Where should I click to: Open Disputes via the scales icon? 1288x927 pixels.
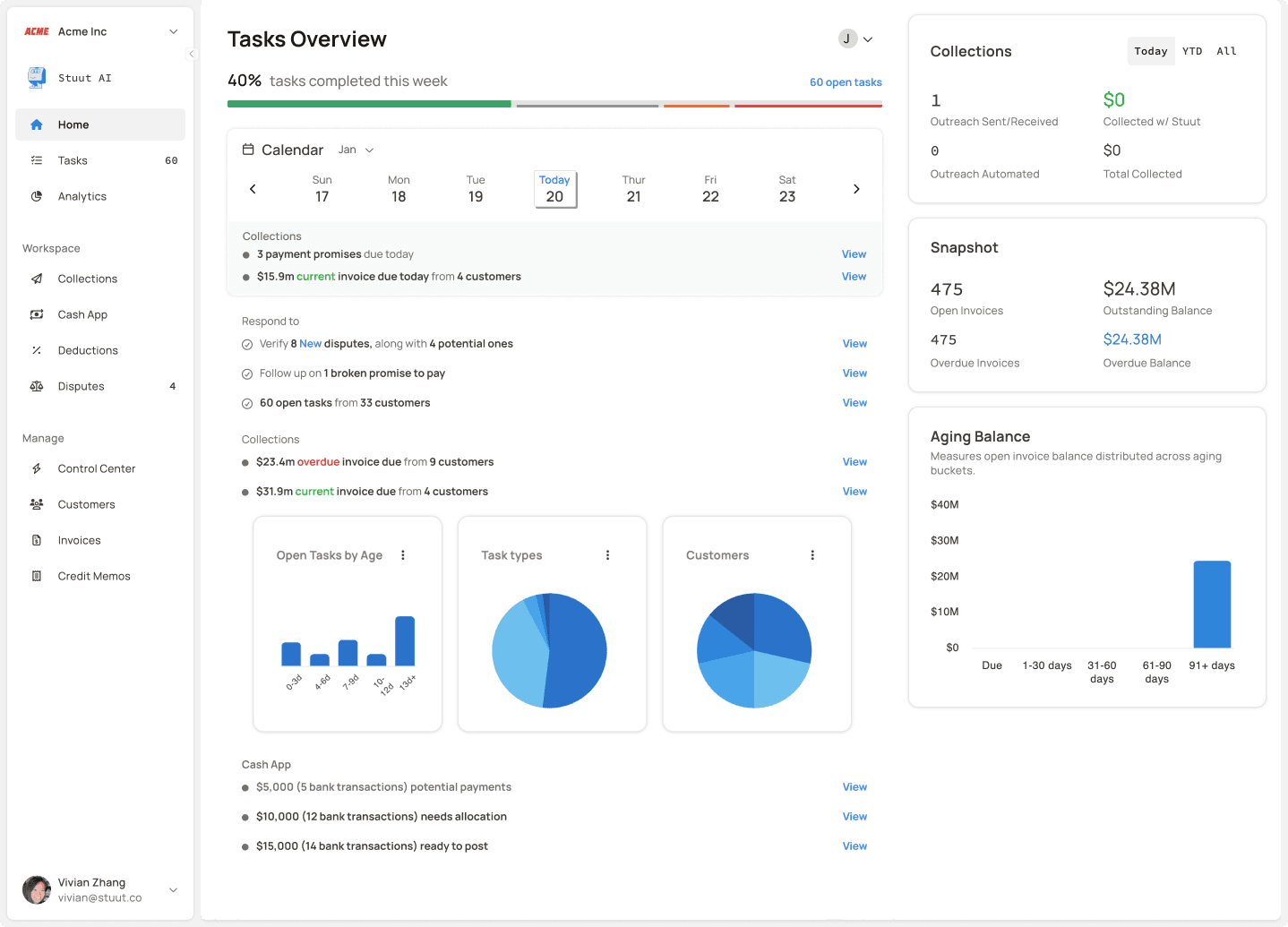[37, 386]
